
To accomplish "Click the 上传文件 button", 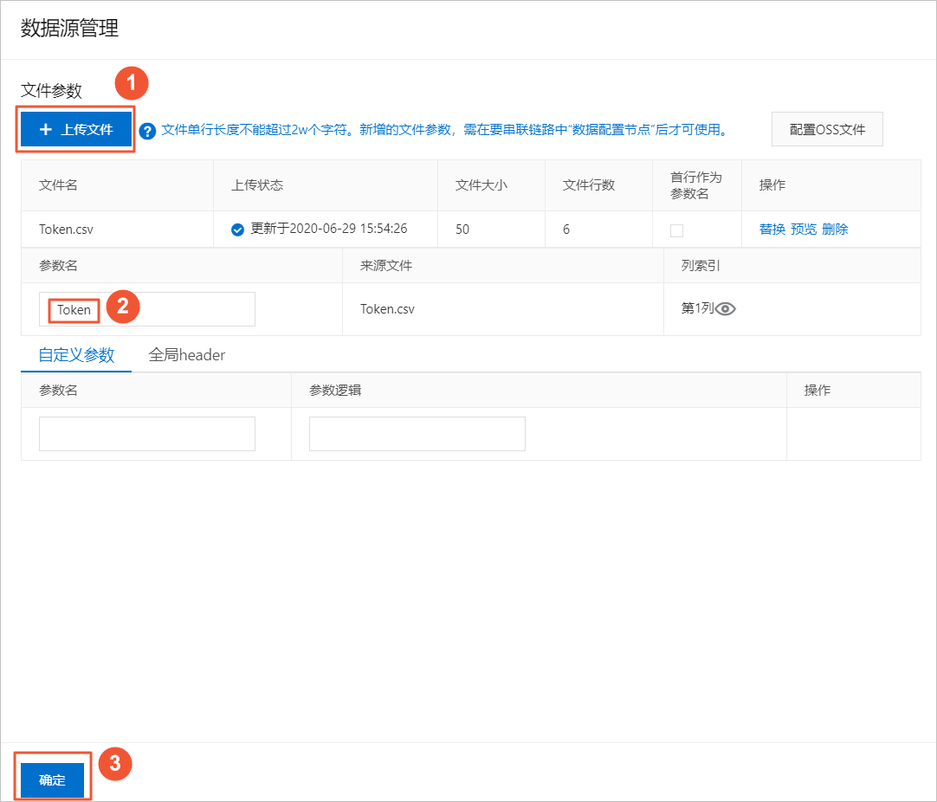I will (x=76, y=129).
